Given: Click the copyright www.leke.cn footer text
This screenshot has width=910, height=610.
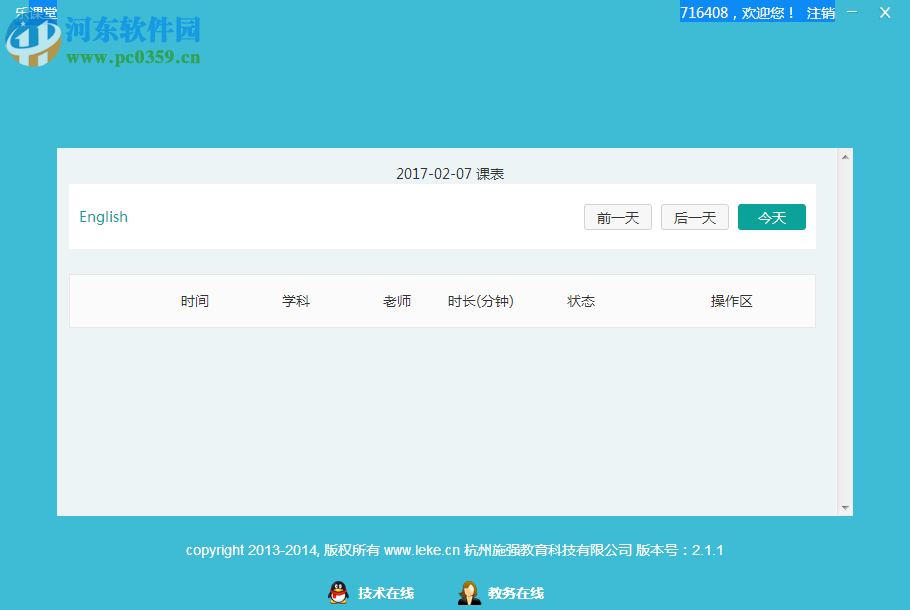Looking at the screenshot, I should 454,550.
